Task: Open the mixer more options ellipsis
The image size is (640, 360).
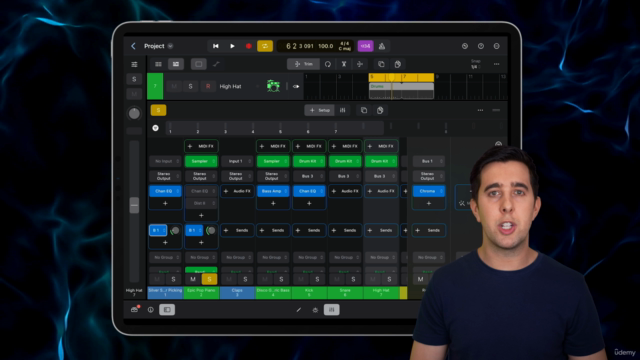Action: [480, 110]
